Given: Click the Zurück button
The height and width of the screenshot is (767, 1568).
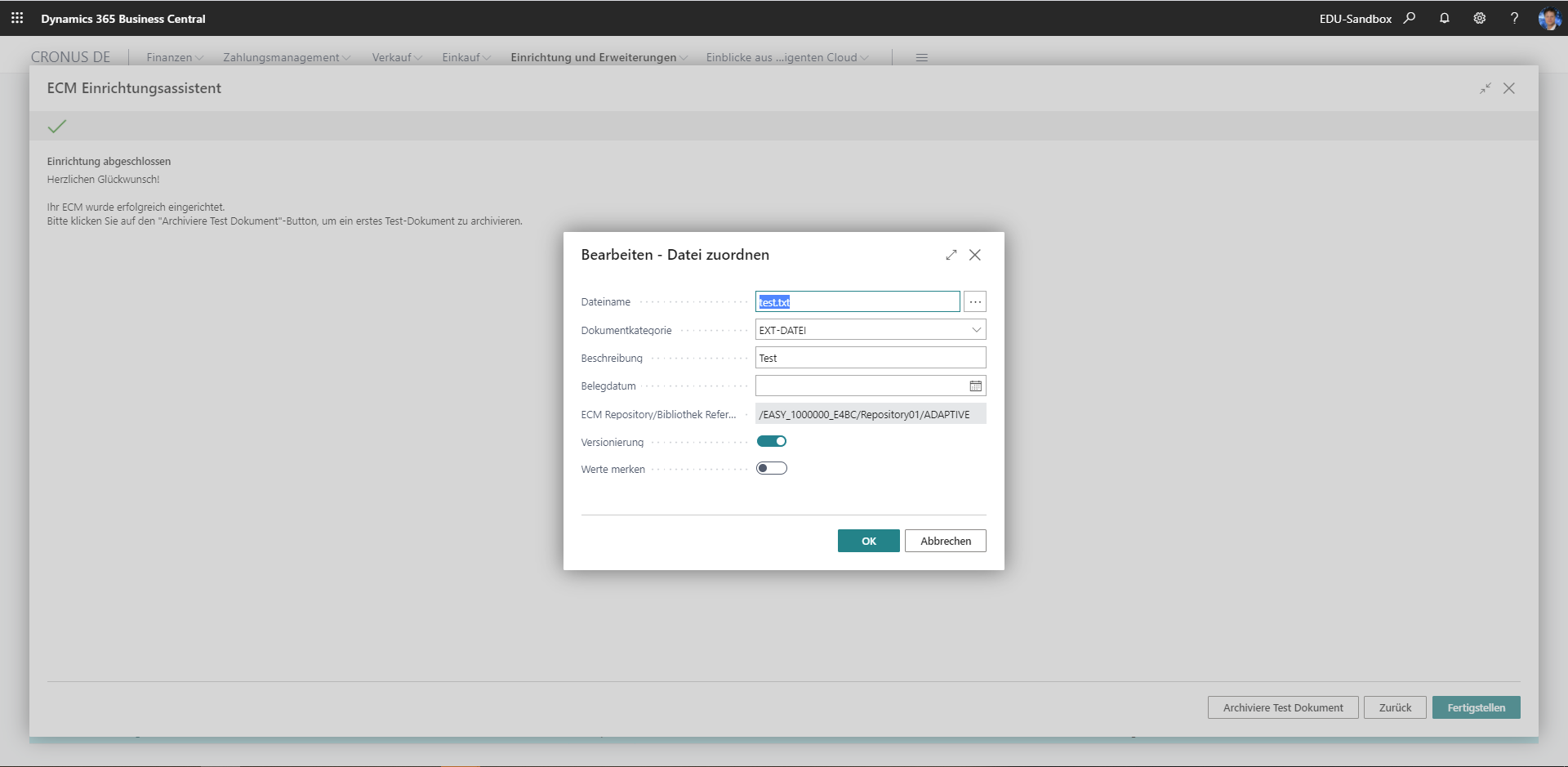Looking at the screenshot, I should (x=1395, y=707).
